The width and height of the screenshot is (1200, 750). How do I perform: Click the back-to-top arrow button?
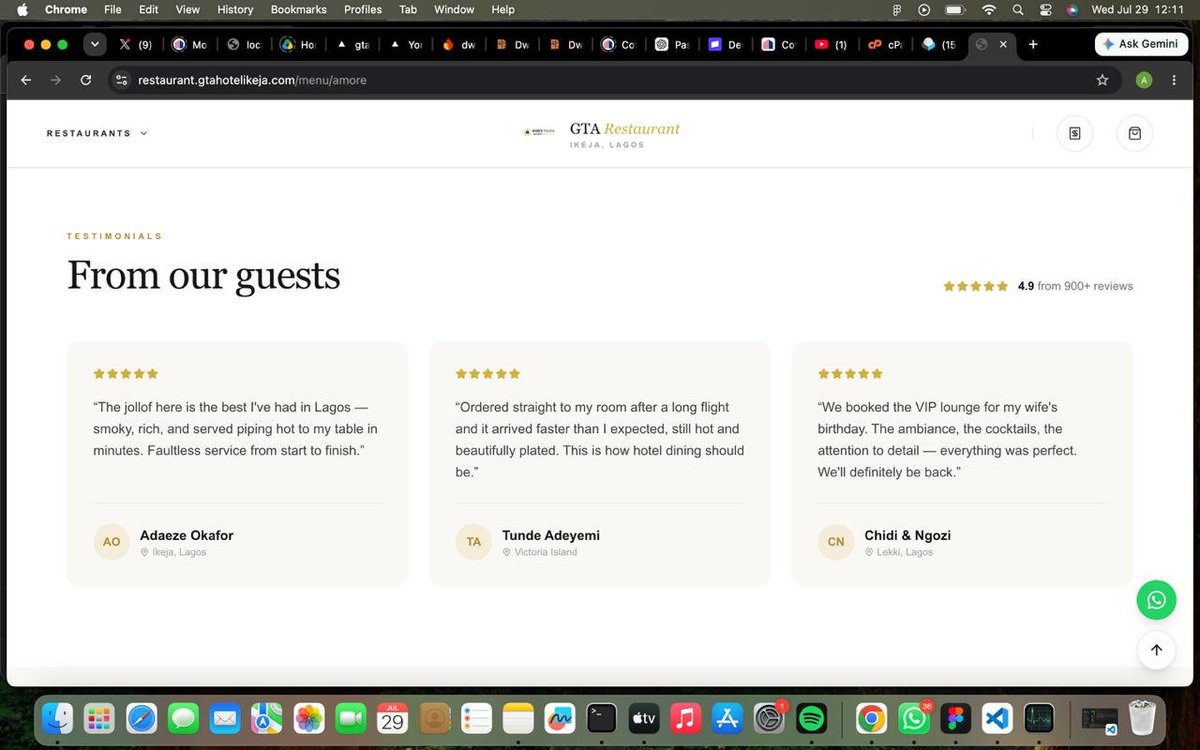click(1156, 650)
